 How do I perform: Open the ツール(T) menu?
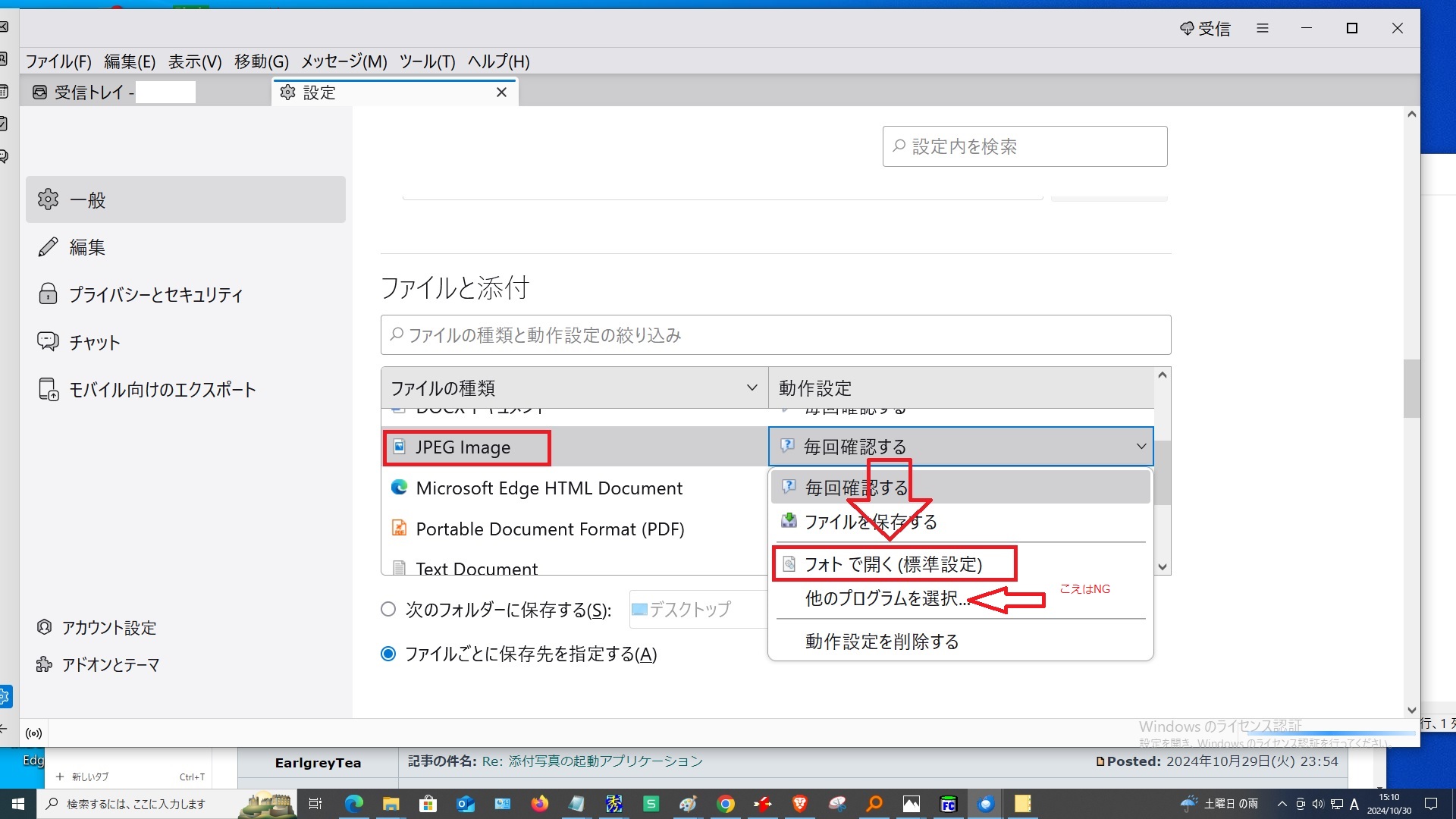[x=427, y=61]
